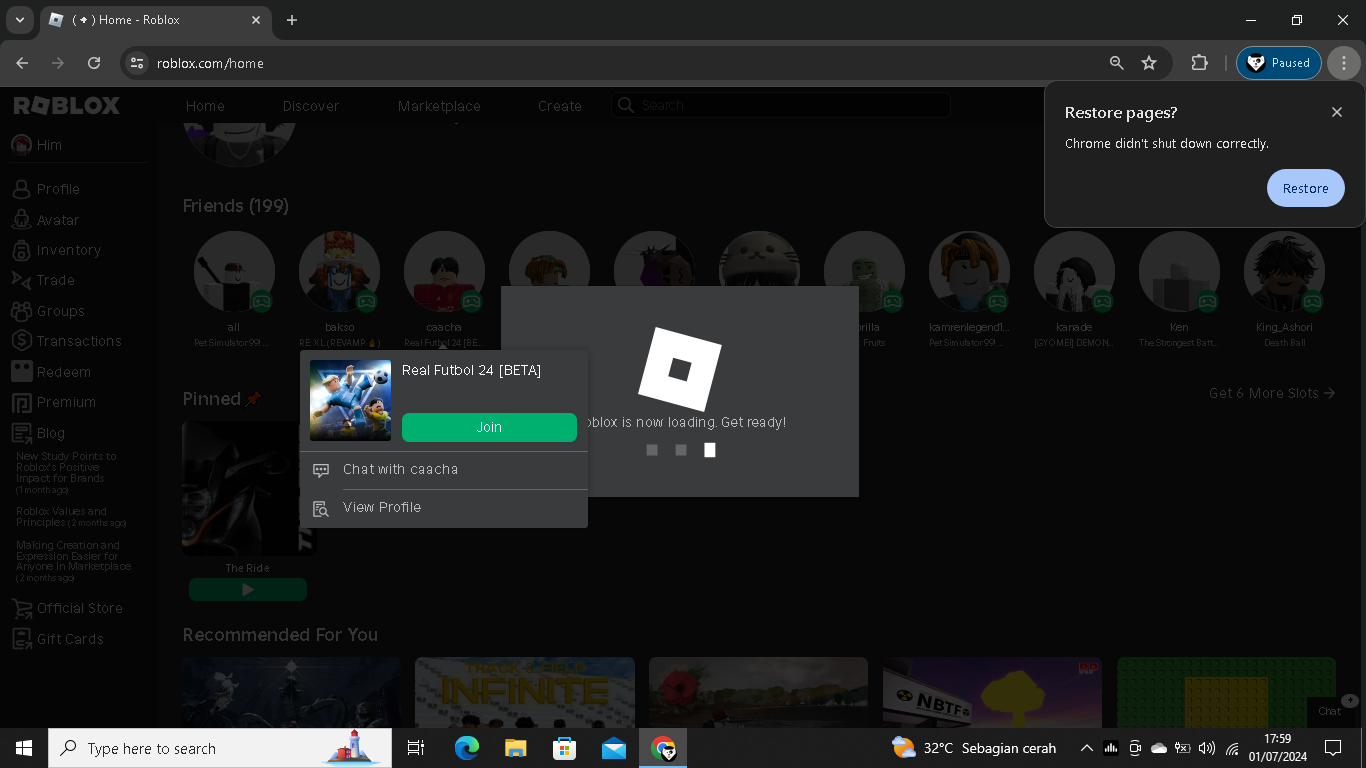Open the Chat panel at bottom right
Image resolution: width=1366 pixels, height=768 pixels.
[1330, 711]
